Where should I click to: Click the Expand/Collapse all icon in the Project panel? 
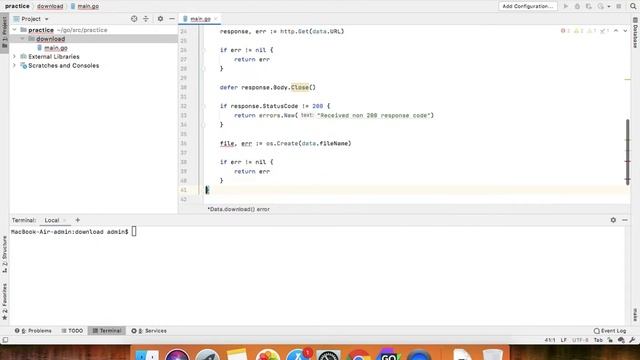pos(146,19)
